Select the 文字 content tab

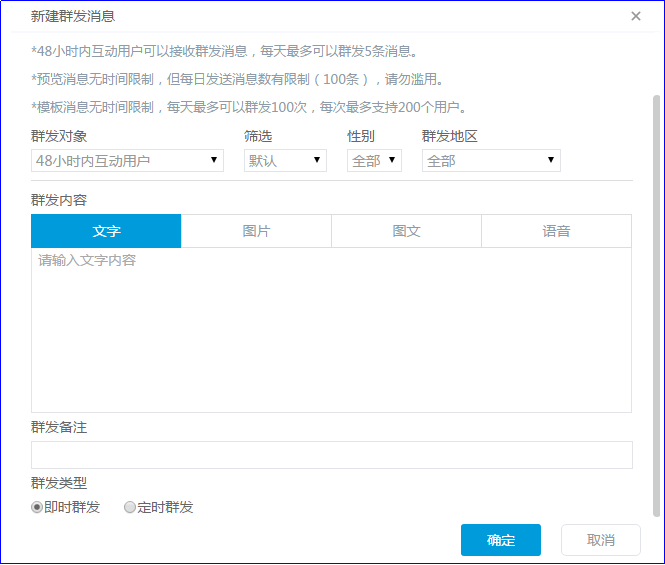coord(106,231)
